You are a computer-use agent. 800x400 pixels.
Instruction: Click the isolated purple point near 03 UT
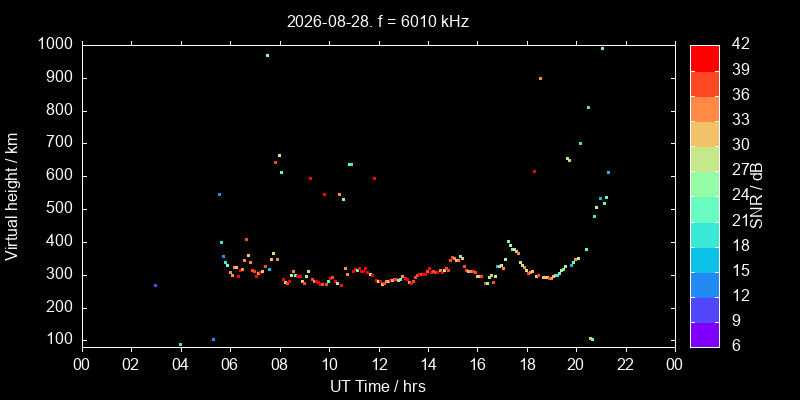155,285
